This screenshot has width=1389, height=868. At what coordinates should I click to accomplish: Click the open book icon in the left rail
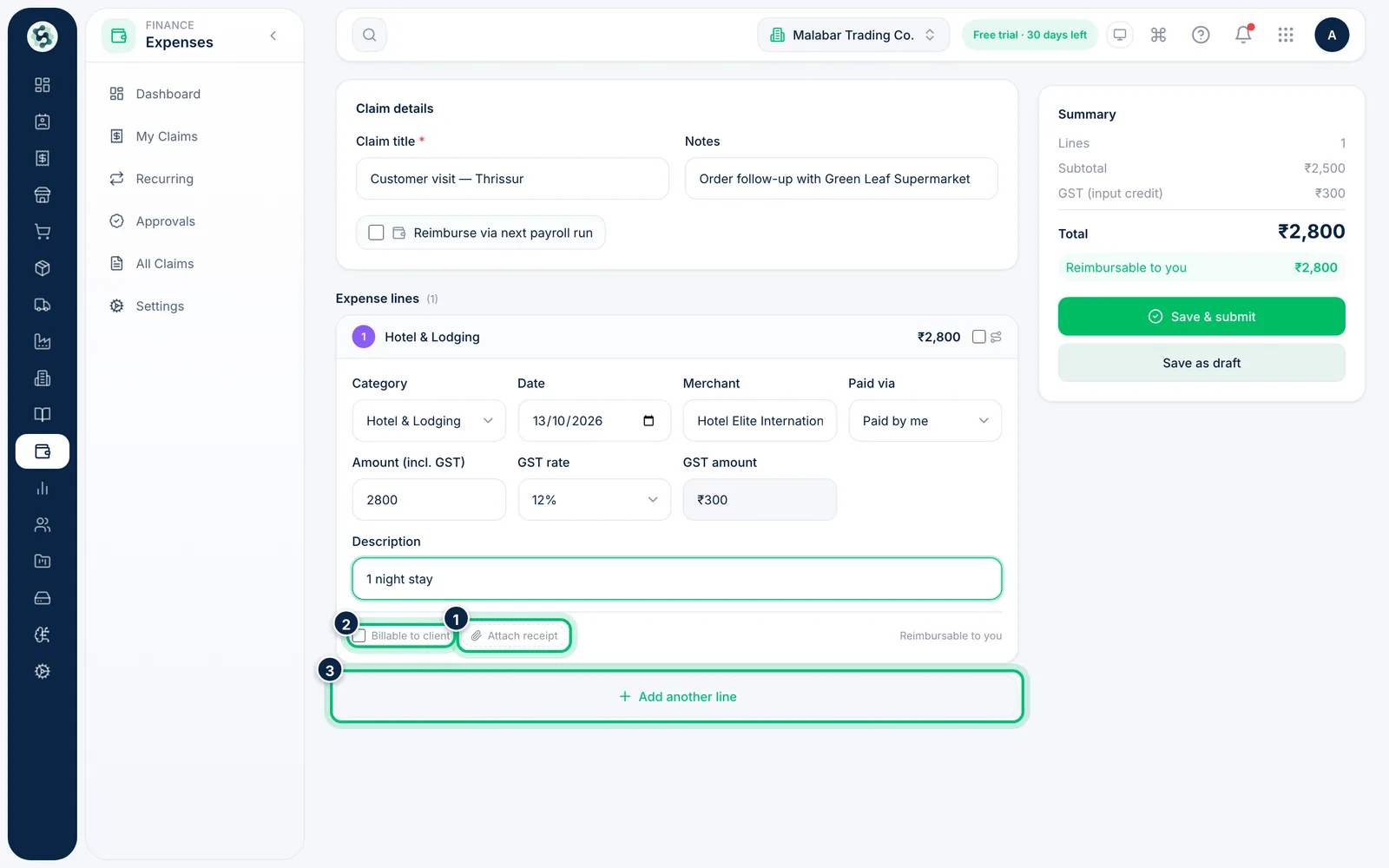click(42, 415)
